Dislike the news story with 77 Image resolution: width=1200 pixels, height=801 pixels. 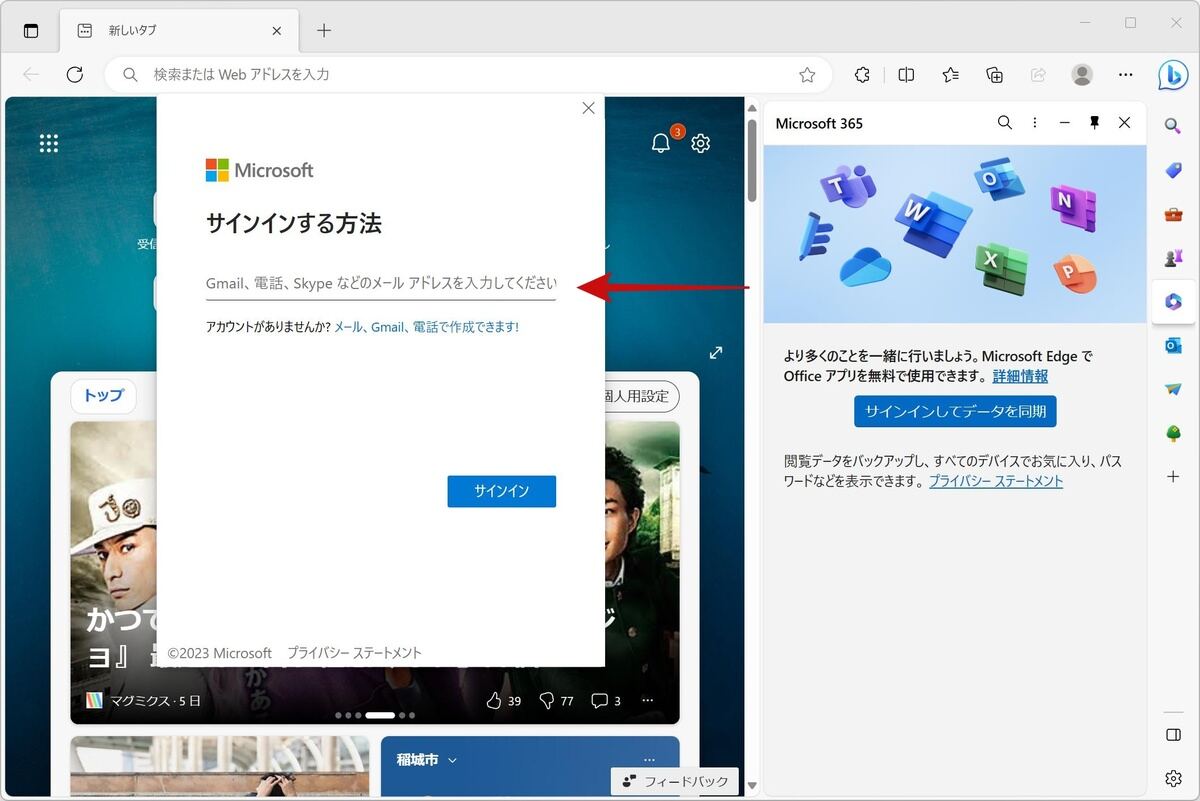point(556,701)
